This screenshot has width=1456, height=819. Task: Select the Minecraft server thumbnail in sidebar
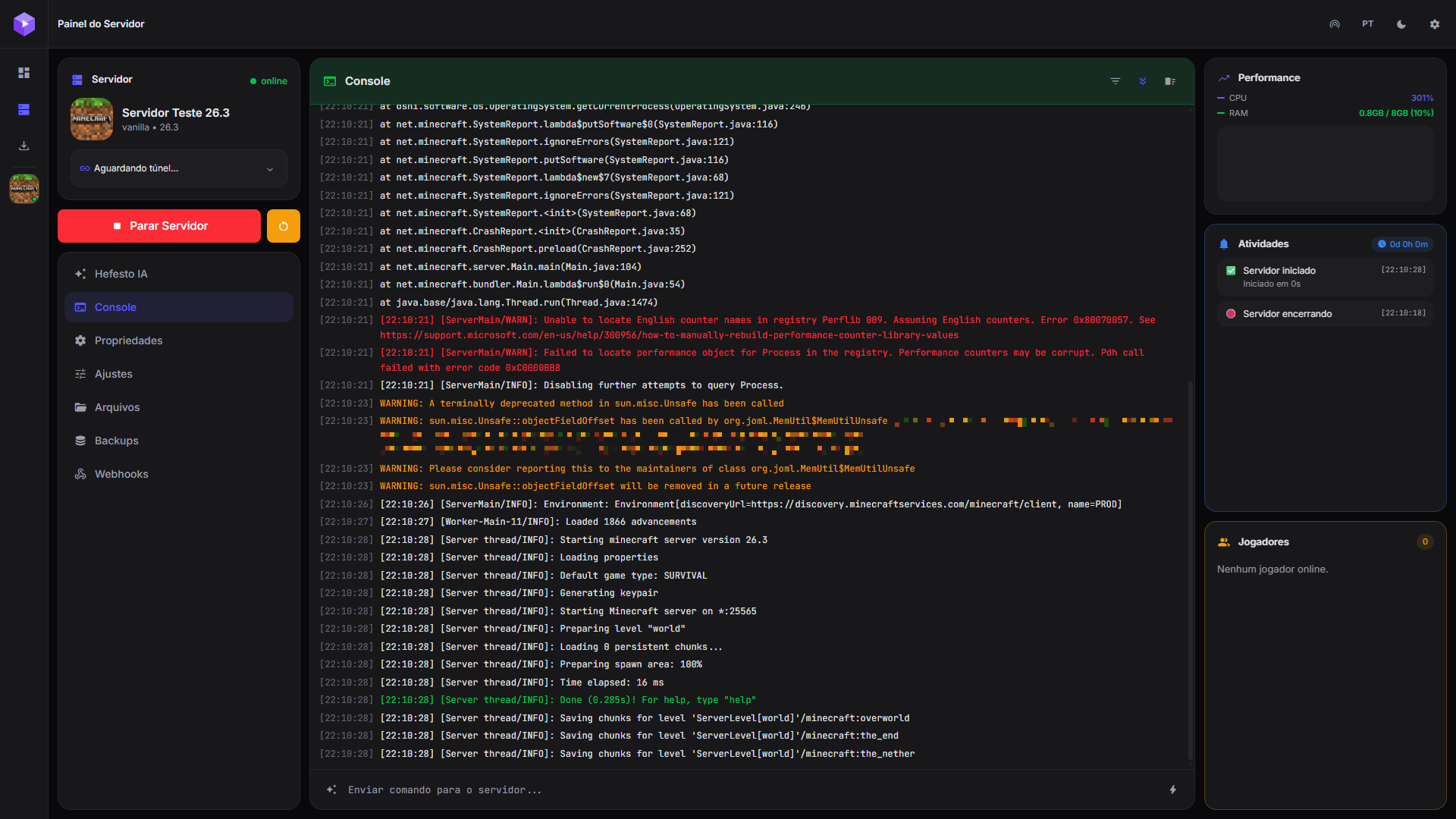click(x=24, y=189)
